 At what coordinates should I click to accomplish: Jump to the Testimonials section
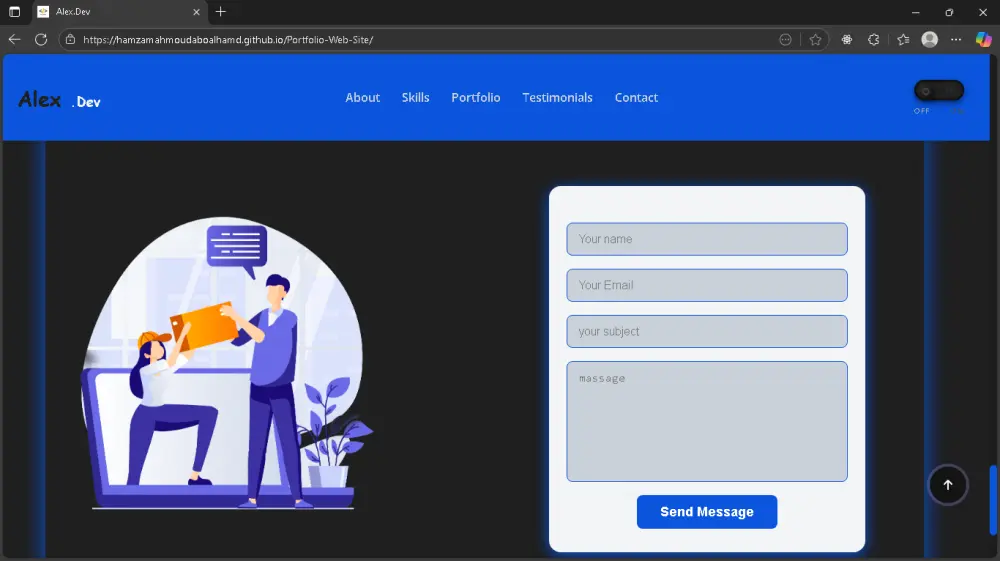click(557, 98)
